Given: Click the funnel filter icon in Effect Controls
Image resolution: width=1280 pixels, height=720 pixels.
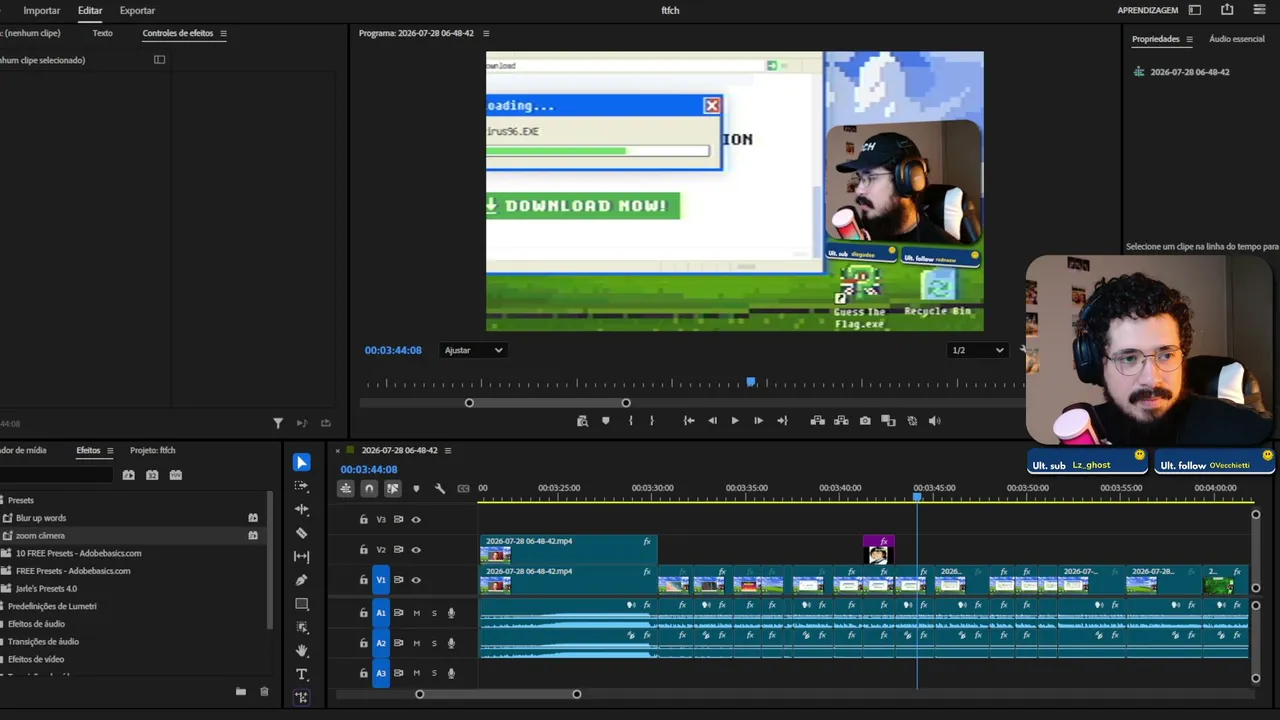Looking at the screenshot, I should [278, 423].
